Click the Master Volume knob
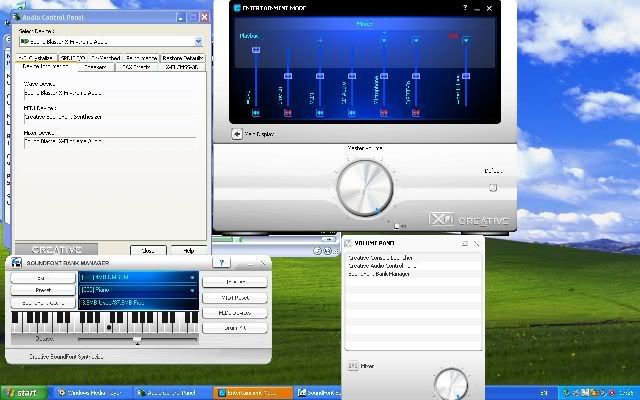 364,188
